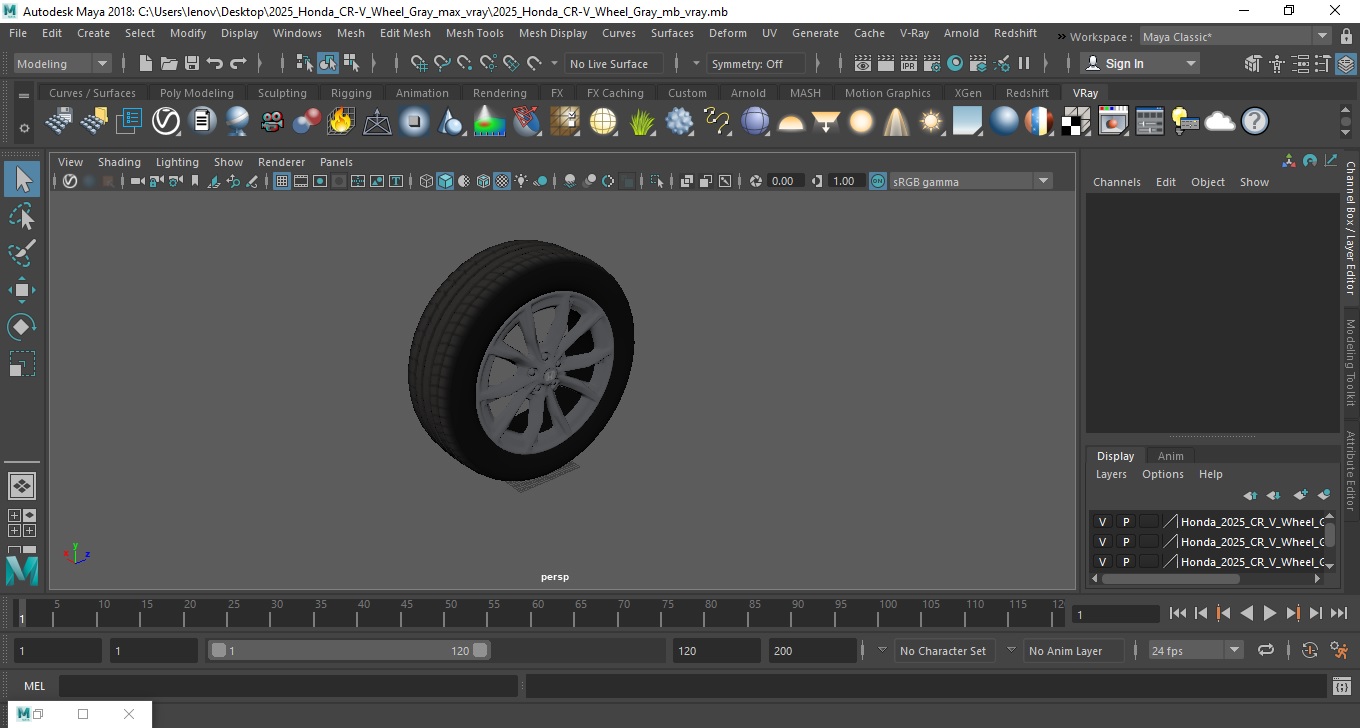Toggle visibility V of first Honda layer
Screen dimensions: 1360x728
pos(1102,521)
